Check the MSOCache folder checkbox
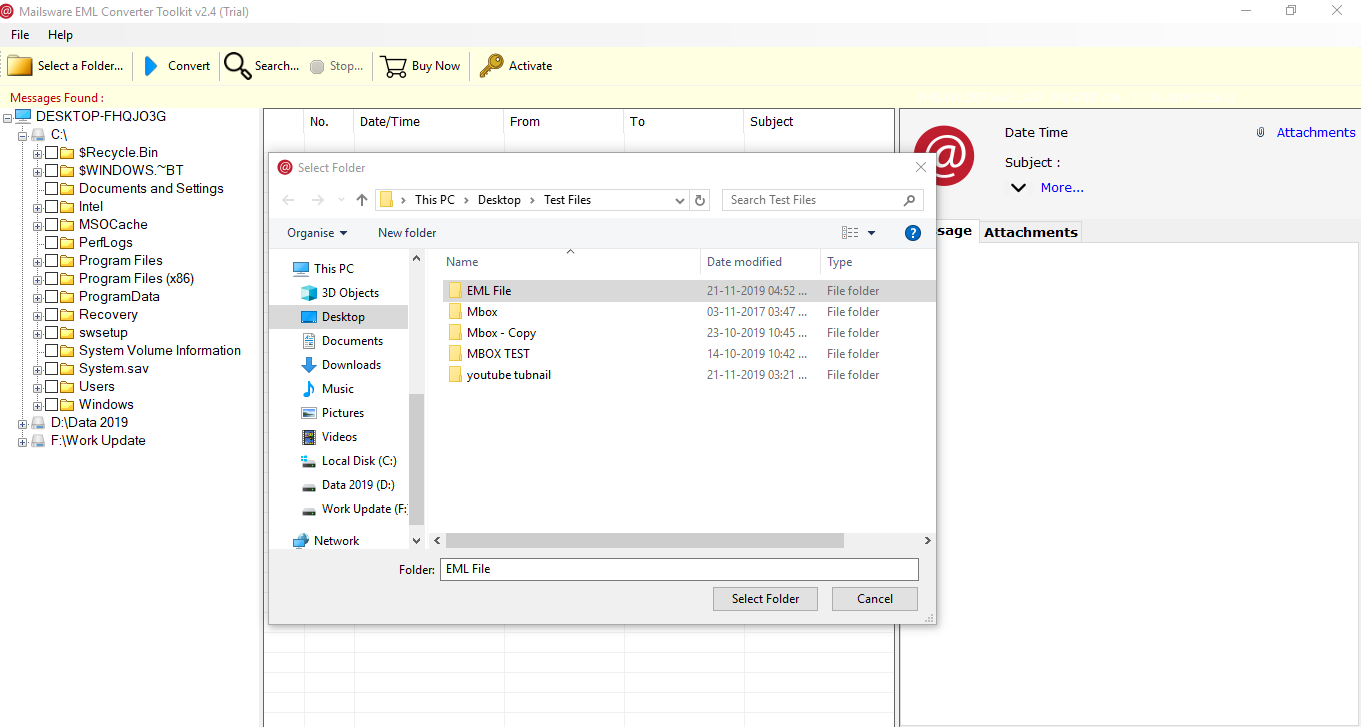 tap(52, 225)
